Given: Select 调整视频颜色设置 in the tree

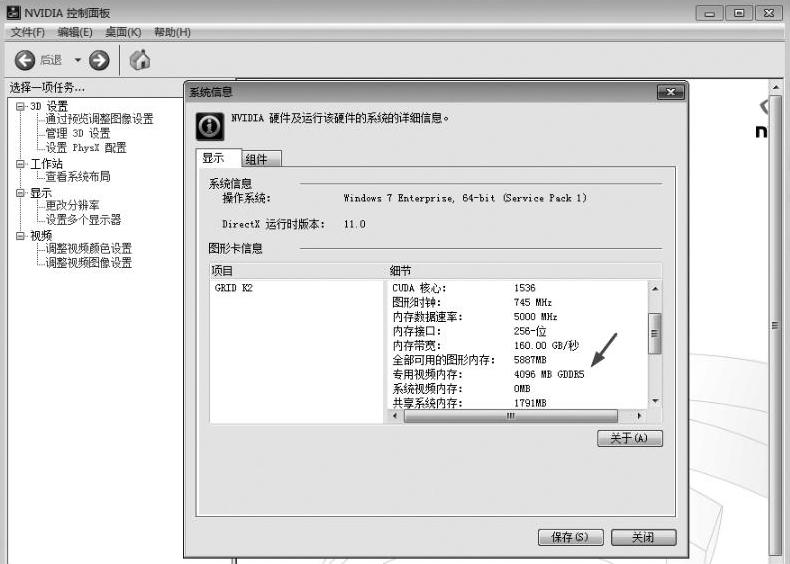Looking at the screenshot, I should tap(89, 248).
